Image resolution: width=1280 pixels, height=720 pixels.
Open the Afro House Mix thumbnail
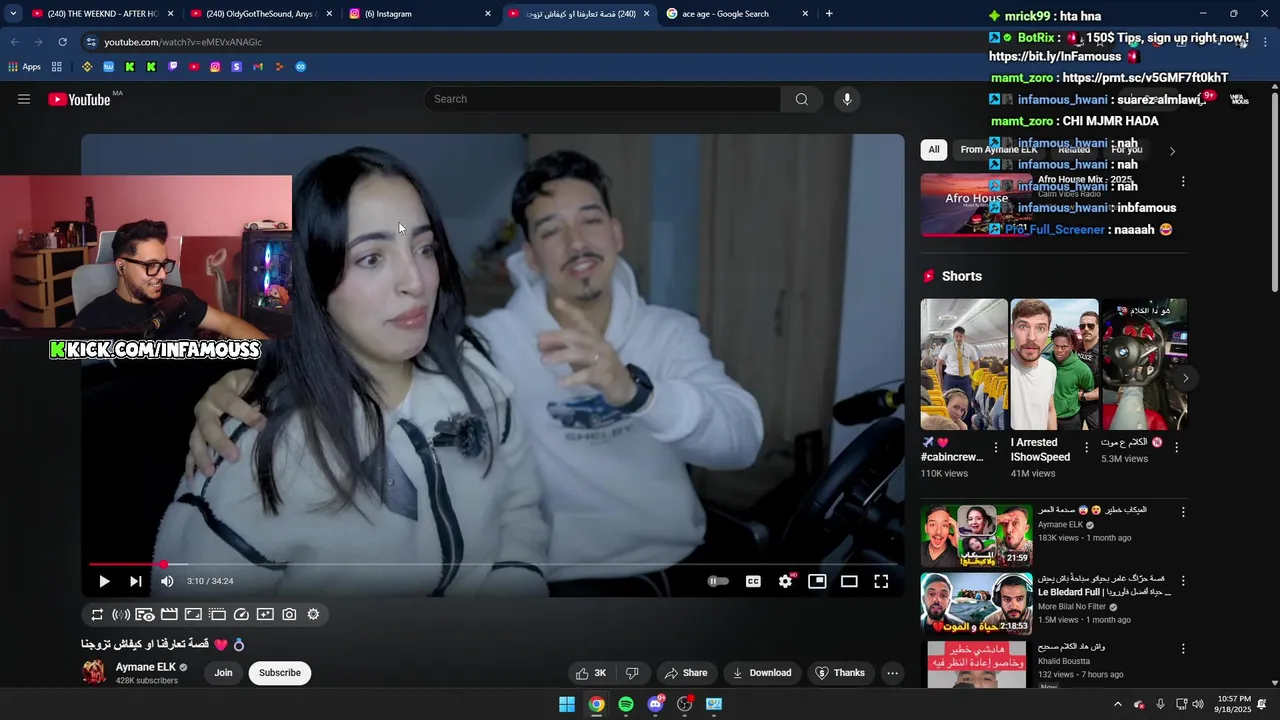tap(976, 205)
